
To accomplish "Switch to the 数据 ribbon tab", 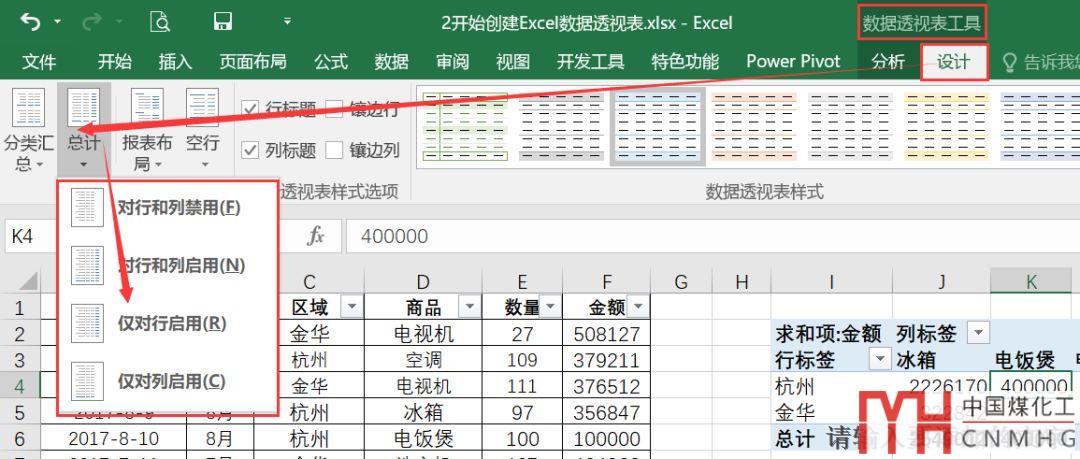I will (x=391, y=62).
